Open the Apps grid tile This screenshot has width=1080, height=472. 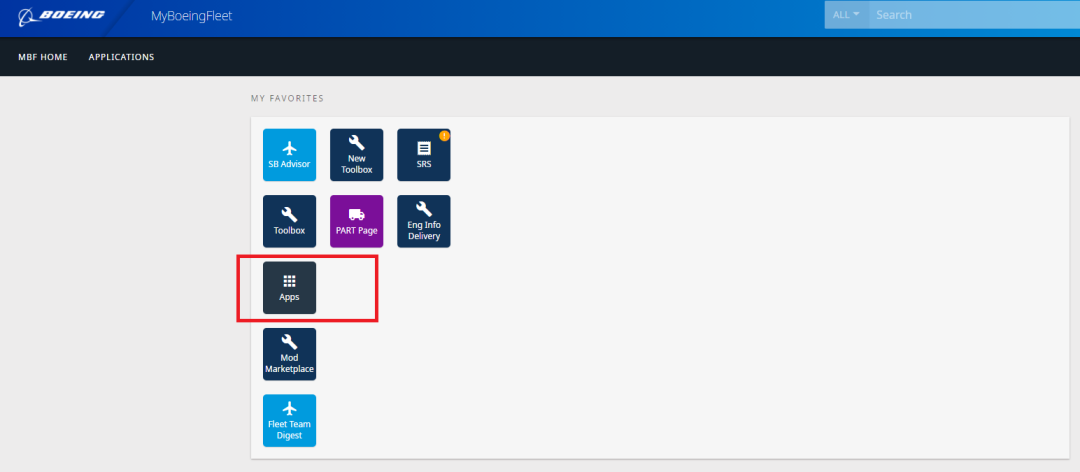point(289,288)
